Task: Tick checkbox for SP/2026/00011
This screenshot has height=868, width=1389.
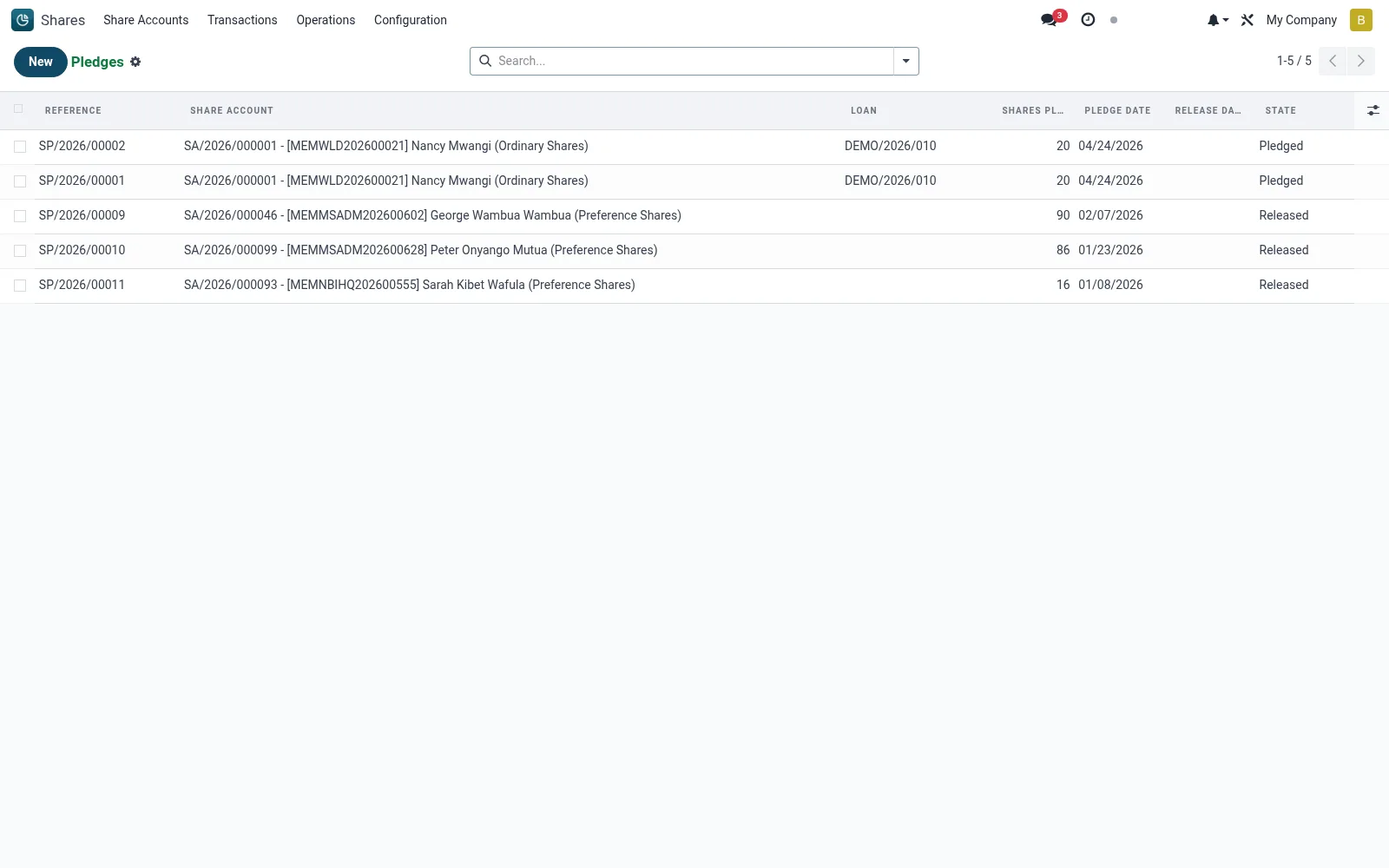Action: (x=20, y=286)
